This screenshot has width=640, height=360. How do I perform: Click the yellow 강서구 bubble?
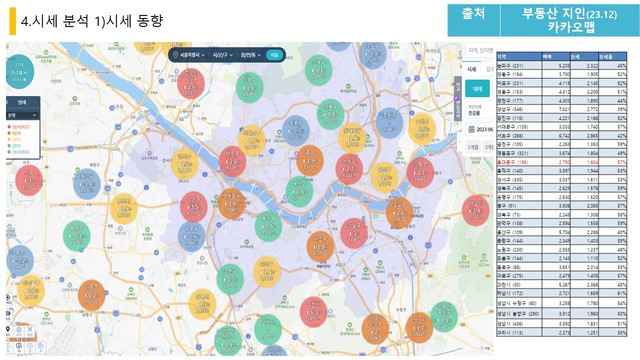pyautogui.click(x=184, y=164)
